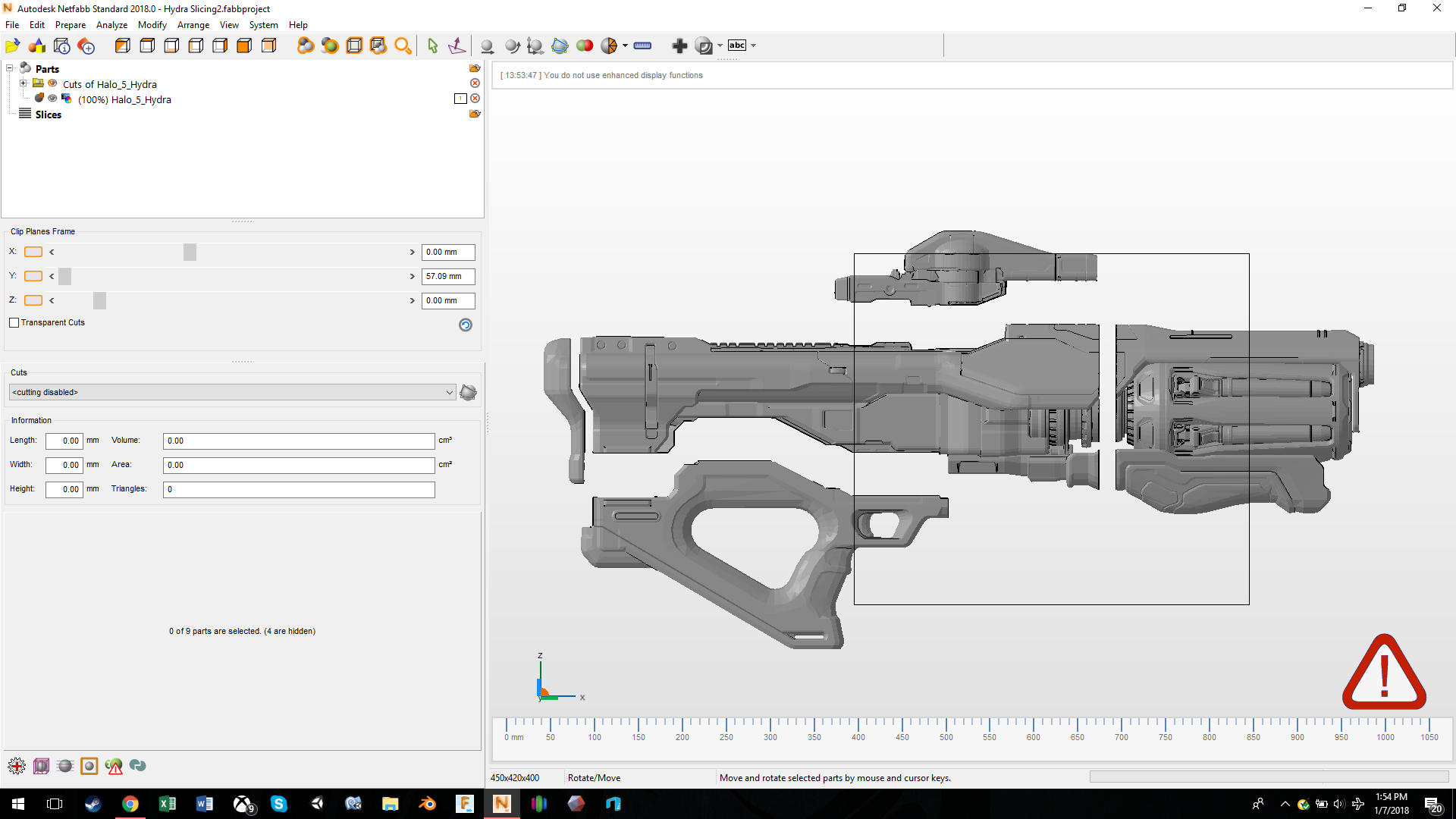Click the zoom to platform box icon

coord(354,46)
